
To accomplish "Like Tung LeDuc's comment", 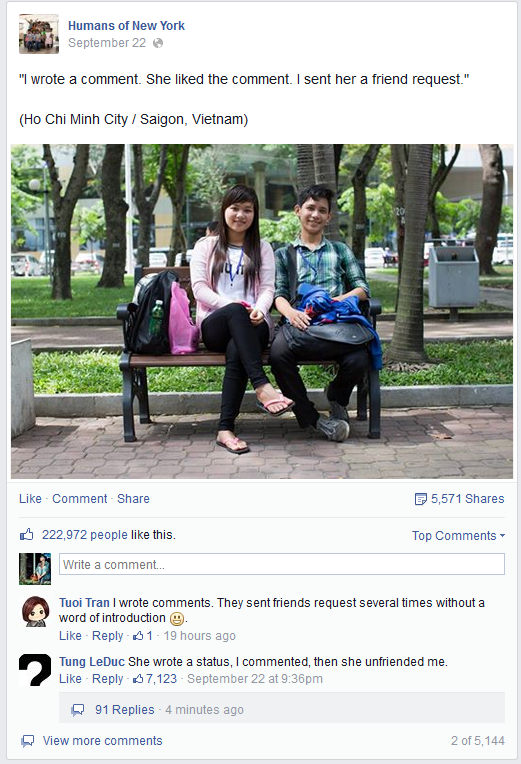I will (x=70, y=678).
